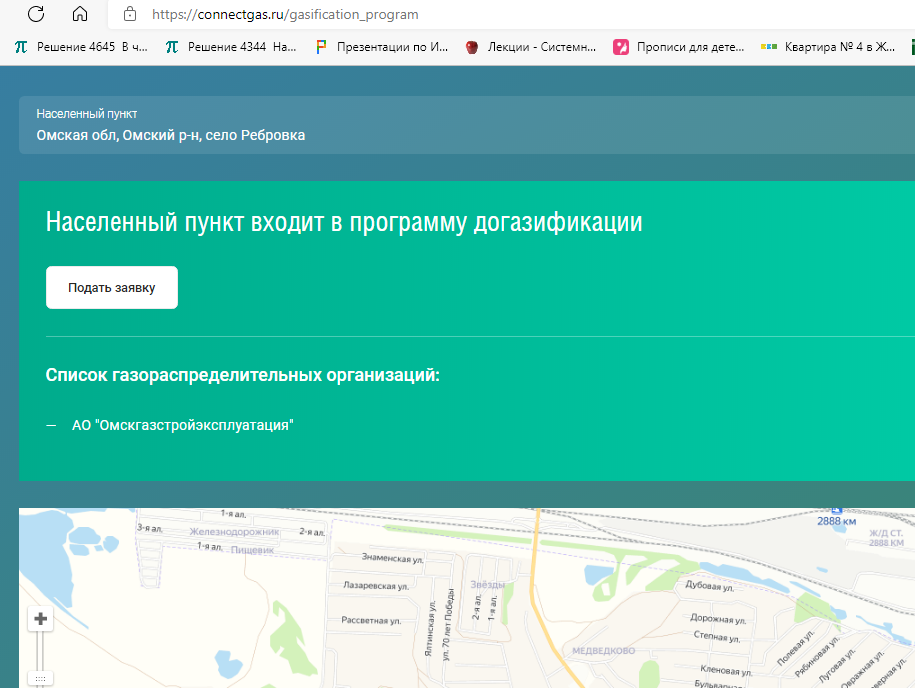The image size is (915, 688).
Task: Open the "Презентации по И..." bookmark
Action: point(384,46)
